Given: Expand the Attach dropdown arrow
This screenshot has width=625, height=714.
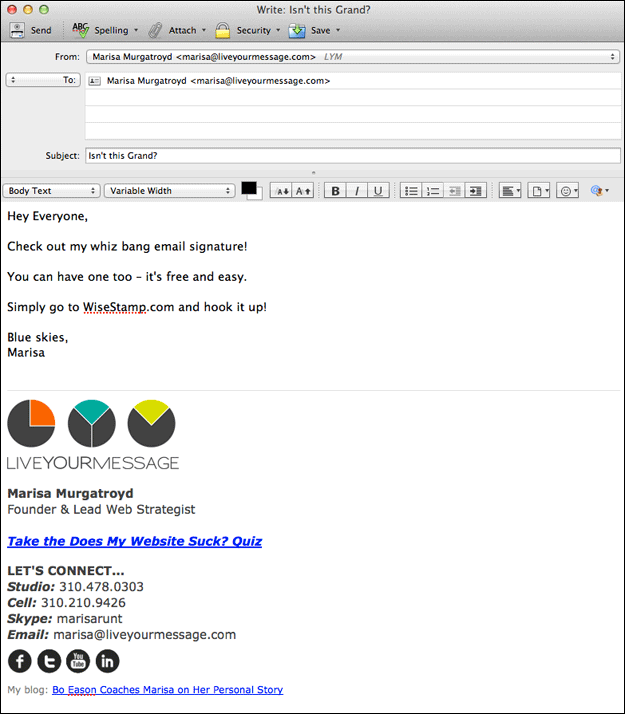Looking at the screenshot, I should click(204, 31).
